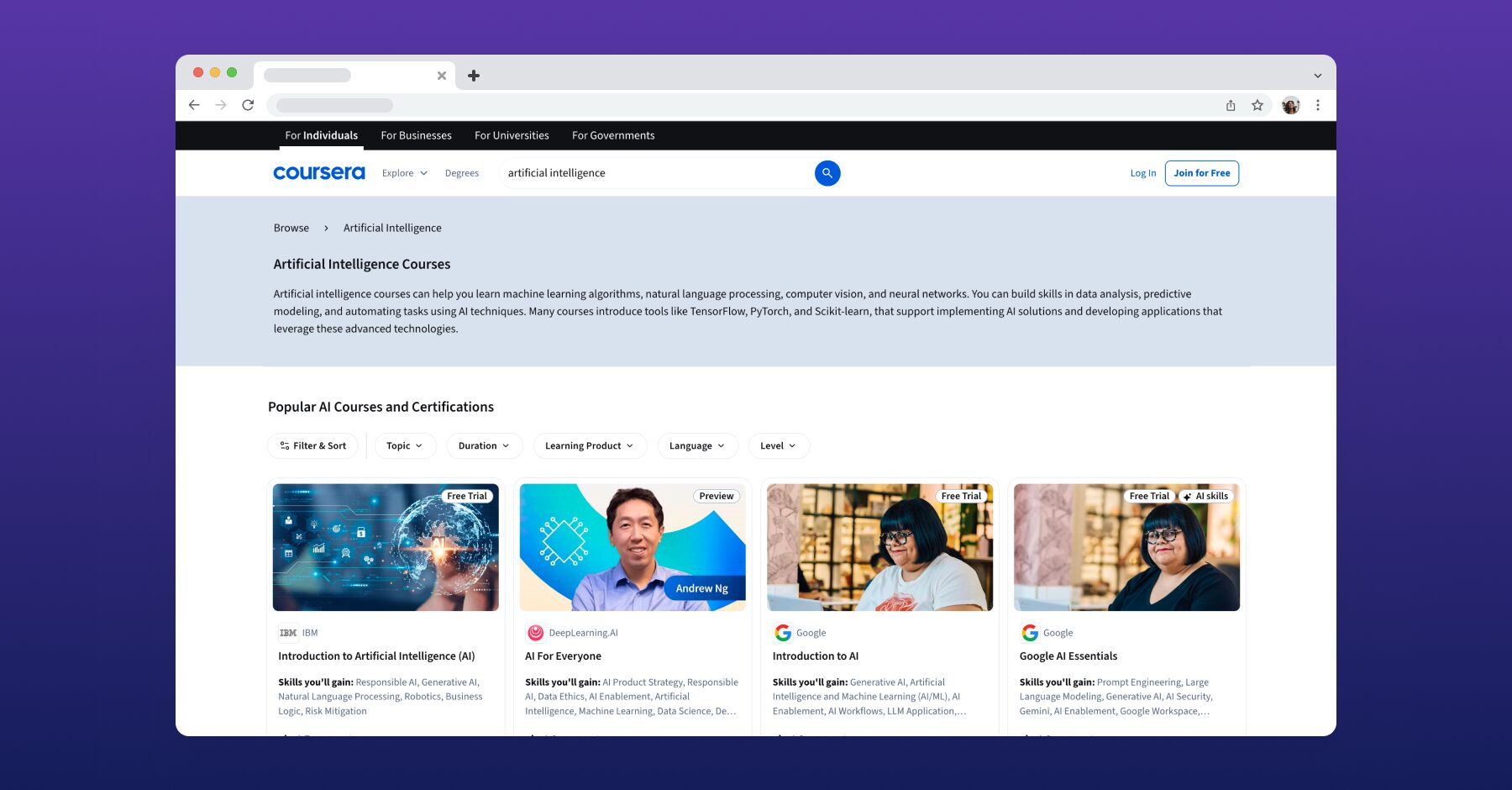Click the search magnifier icon

(827, 173)
